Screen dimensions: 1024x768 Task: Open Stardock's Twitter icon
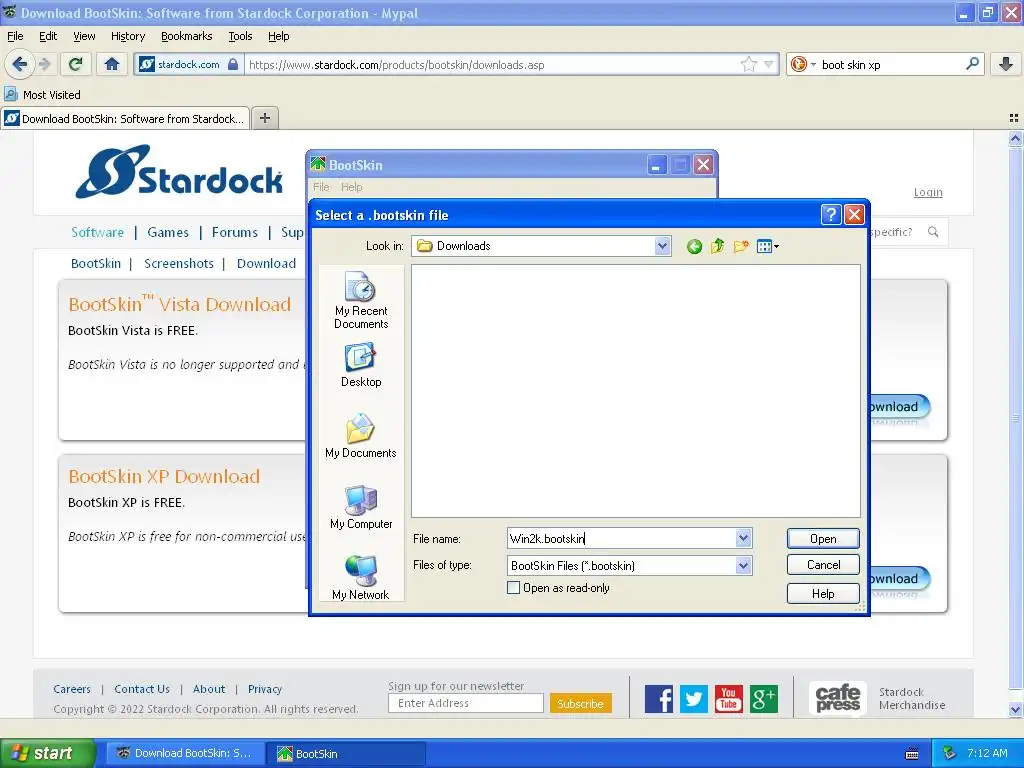pos(694,699)
